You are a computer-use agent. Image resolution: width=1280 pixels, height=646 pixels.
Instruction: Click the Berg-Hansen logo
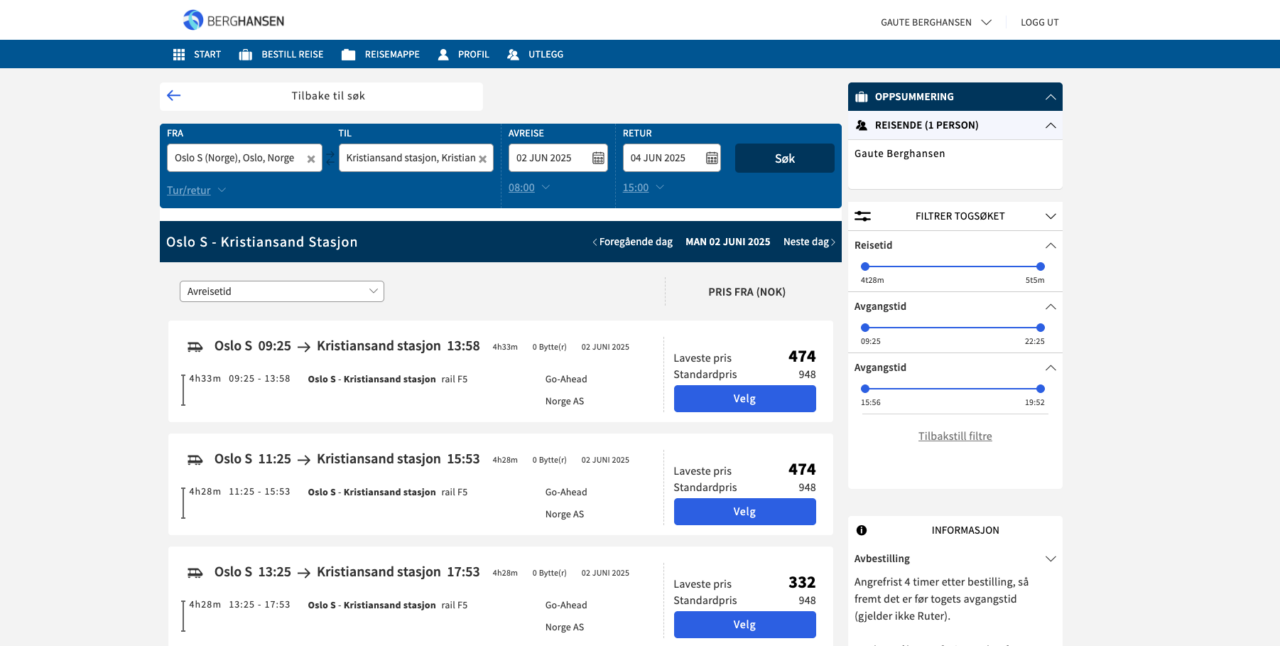(233, 20)
